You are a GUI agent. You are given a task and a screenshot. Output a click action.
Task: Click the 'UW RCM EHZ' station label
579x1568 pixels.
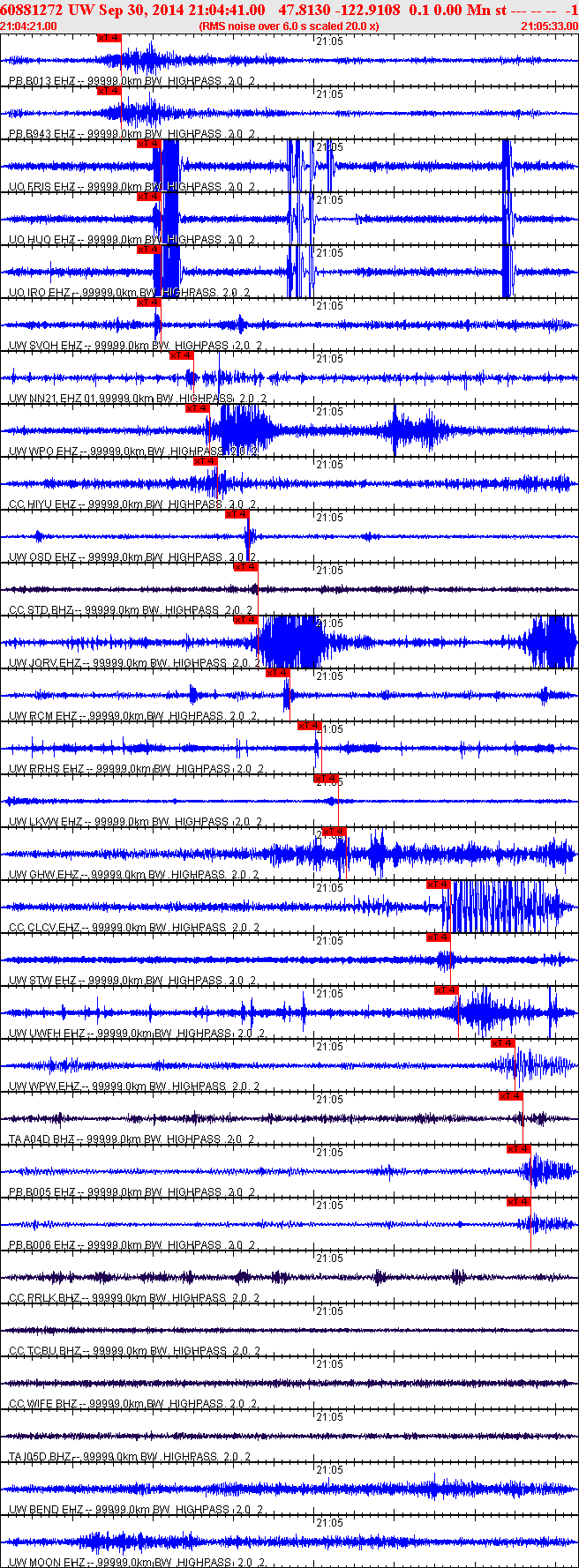coord(42,716)
